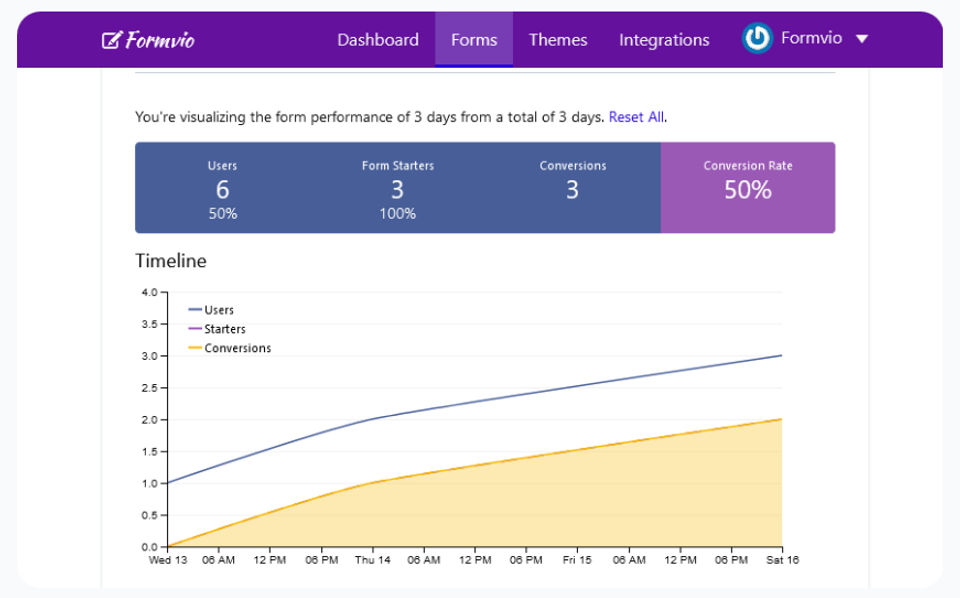Toggle the Users series in chart legend
This screenshot has width=960, height=598.
(x=211, y=310)
